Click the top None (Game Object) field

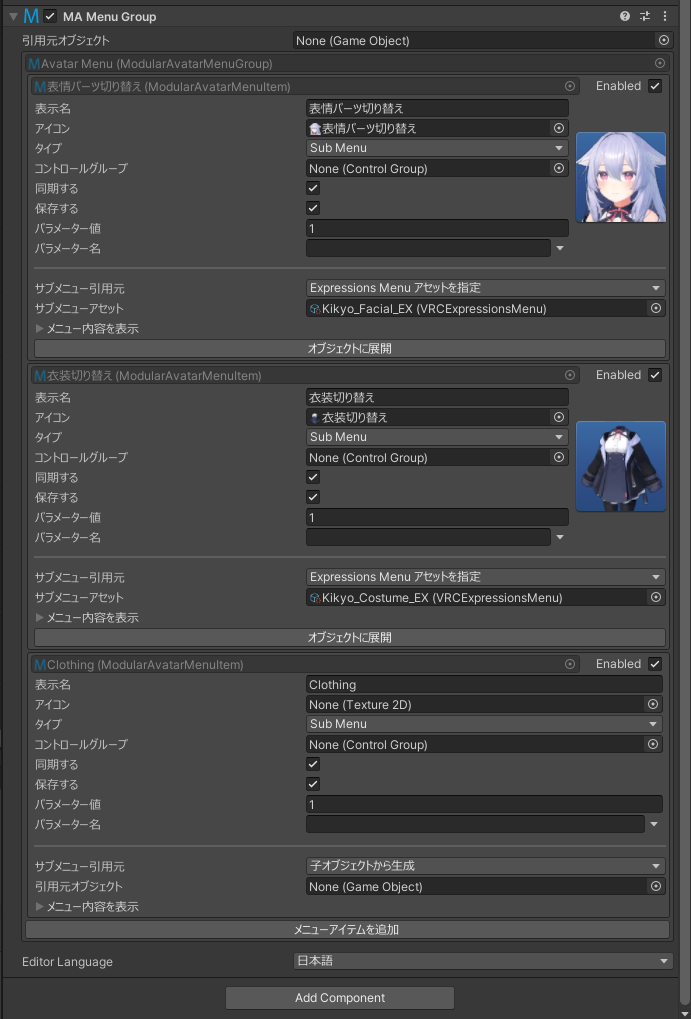[483, 40]
